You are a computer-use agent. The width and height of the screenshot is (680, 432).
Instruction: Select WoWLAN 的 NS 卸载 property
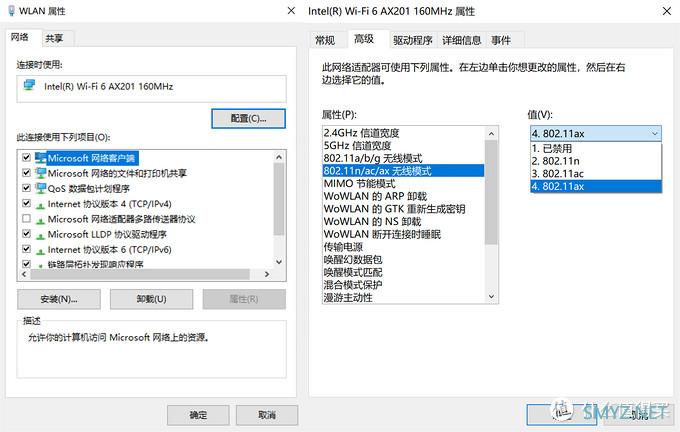pos(403,221)
